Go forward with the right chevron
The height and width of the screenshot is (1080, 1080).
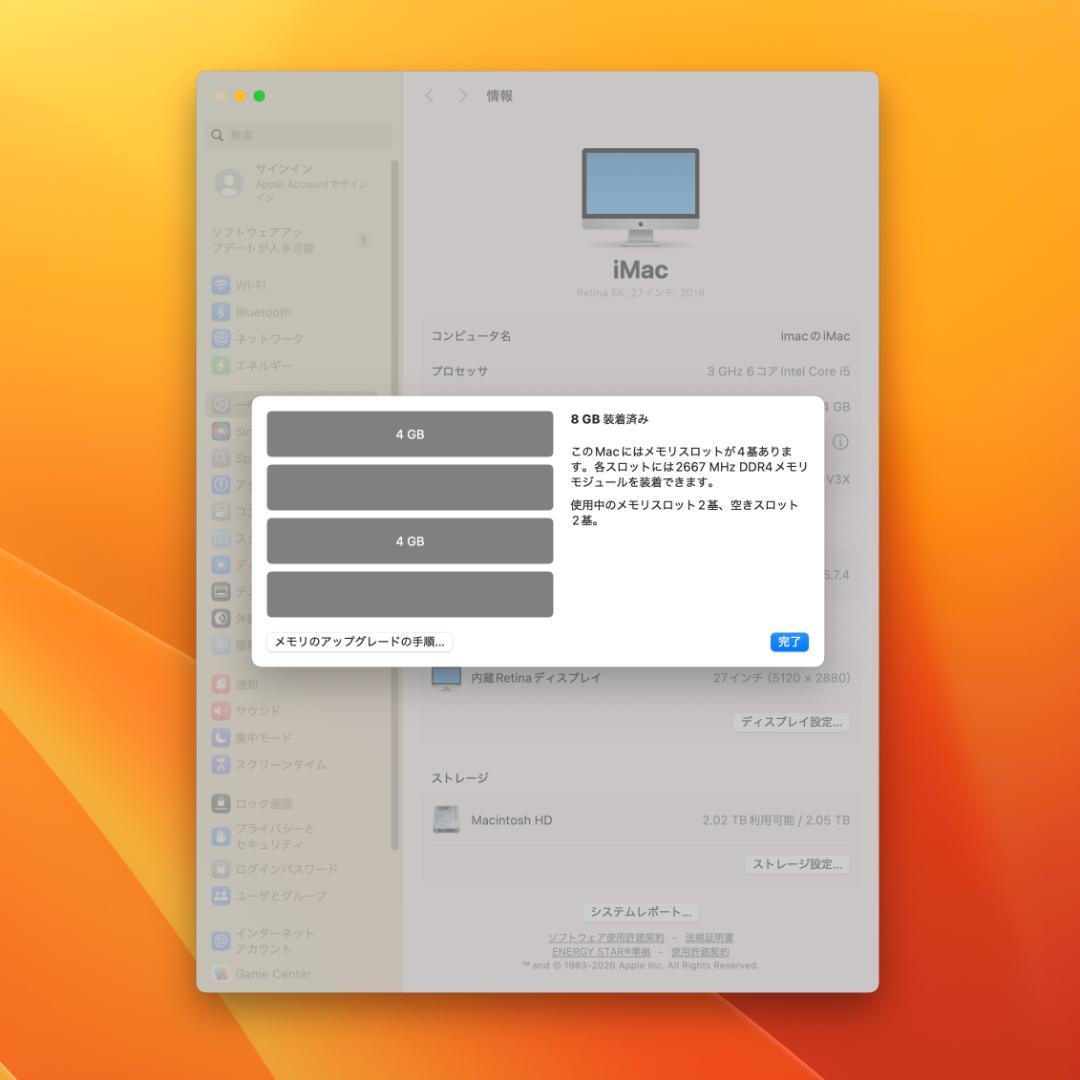463,96
